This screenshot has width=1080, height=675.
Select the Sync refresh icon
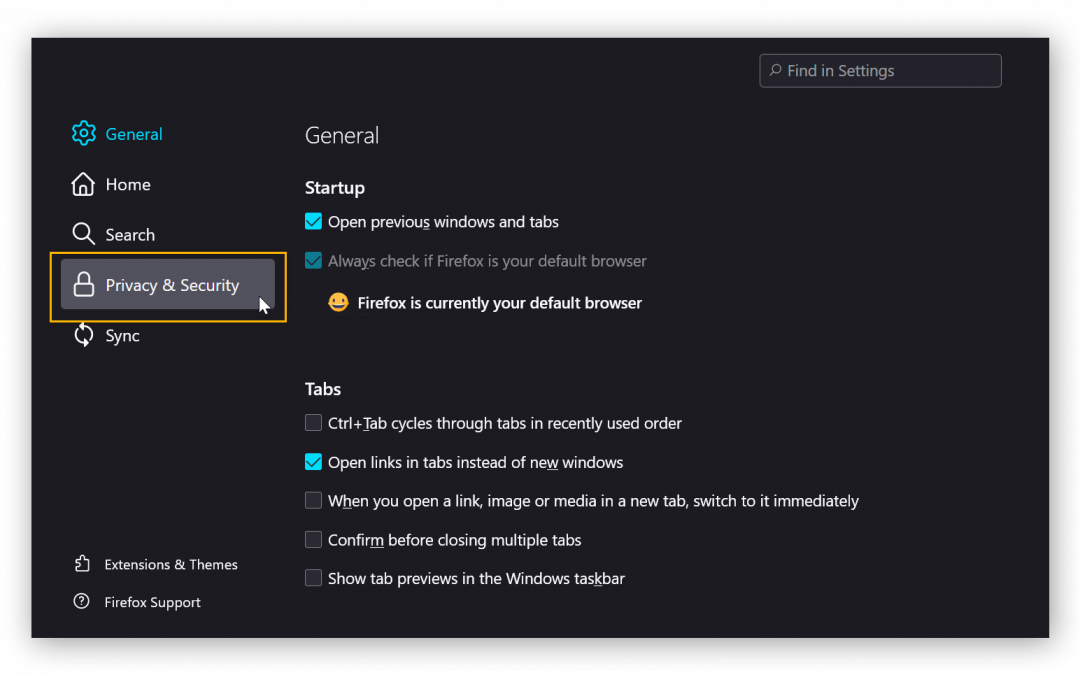(84, 335)
